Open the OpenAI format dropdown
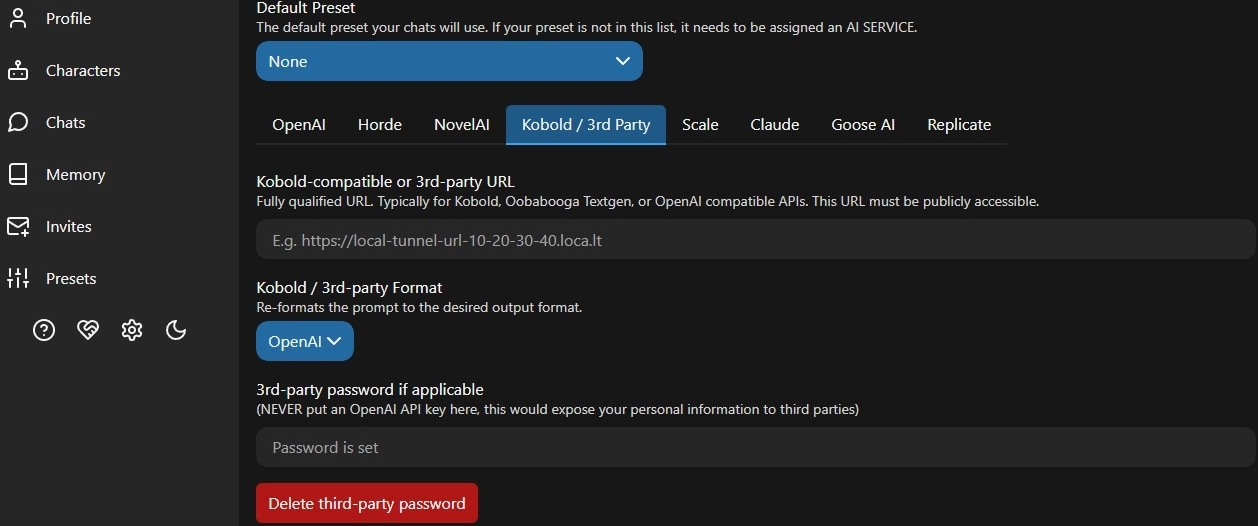The width and height of the screenshot is (1258, 526). pos(305,341)
